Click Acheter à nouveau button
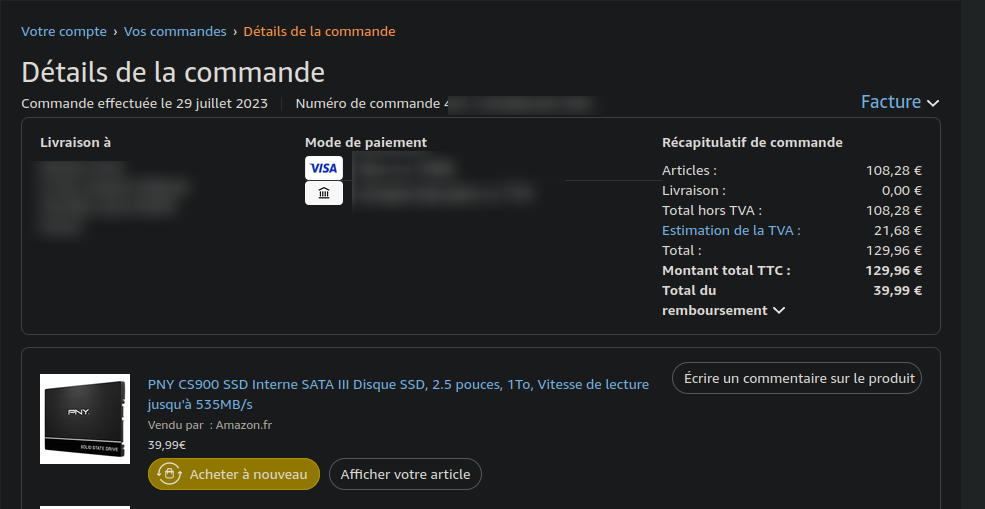 click(234, 474)
